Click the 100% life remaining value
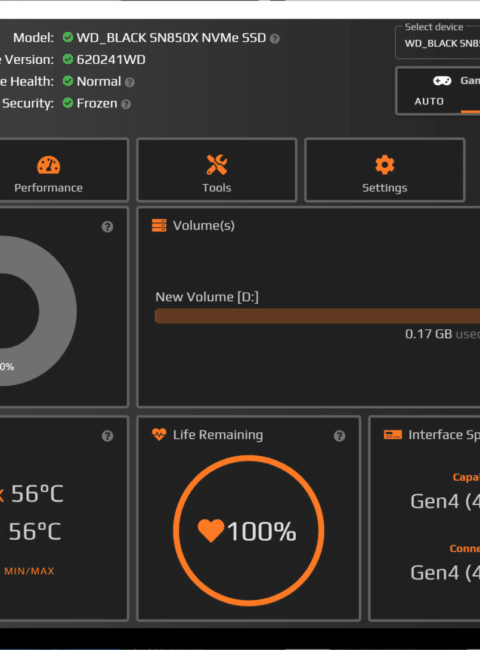 (262, 531)
